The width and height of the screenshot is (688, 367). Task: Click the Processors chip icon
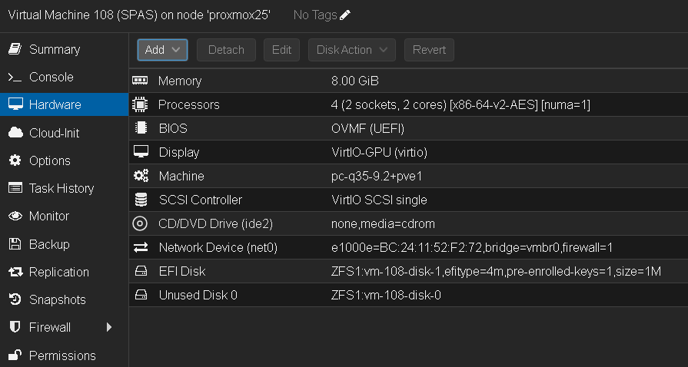coord(140,104)
